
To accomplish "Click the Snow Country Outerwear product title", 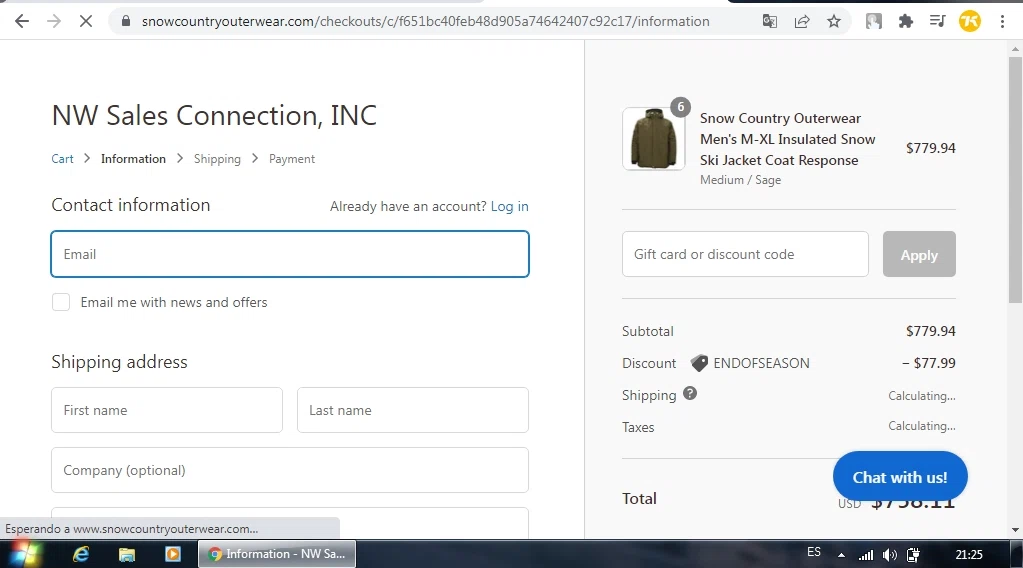I will click(787, 139).
